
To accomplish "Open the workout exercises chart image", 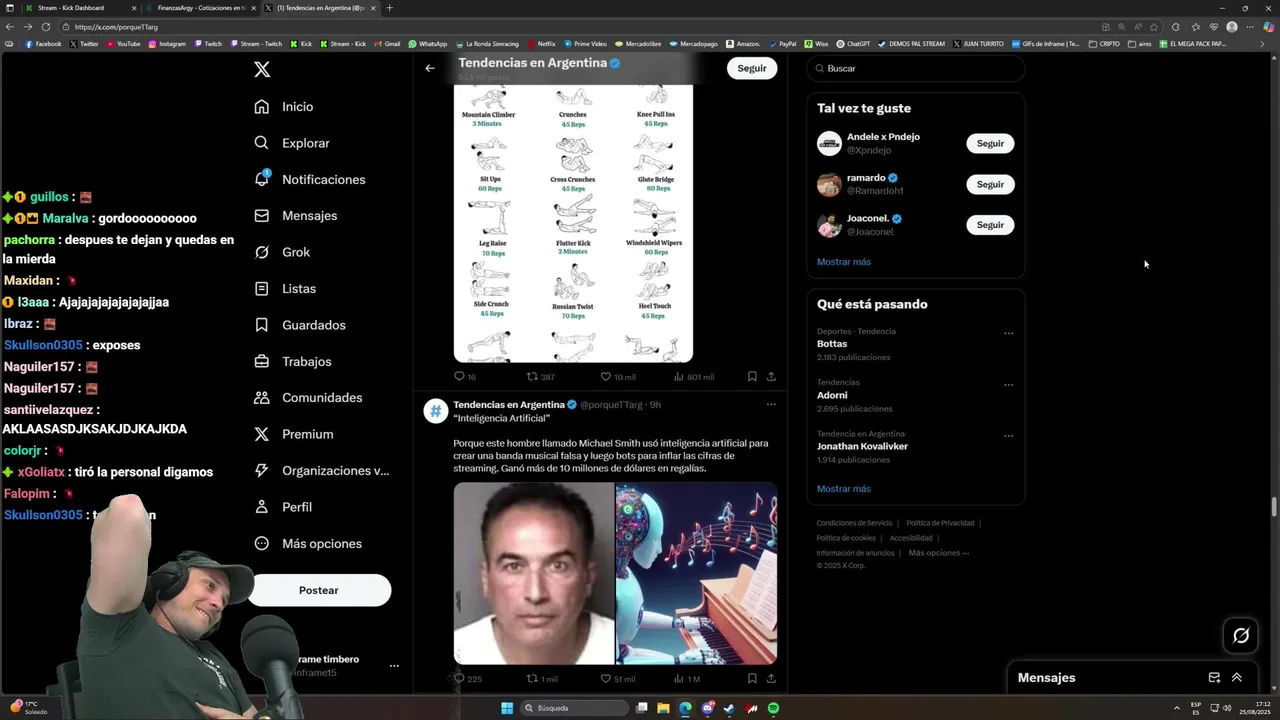I will coord(573,223).
